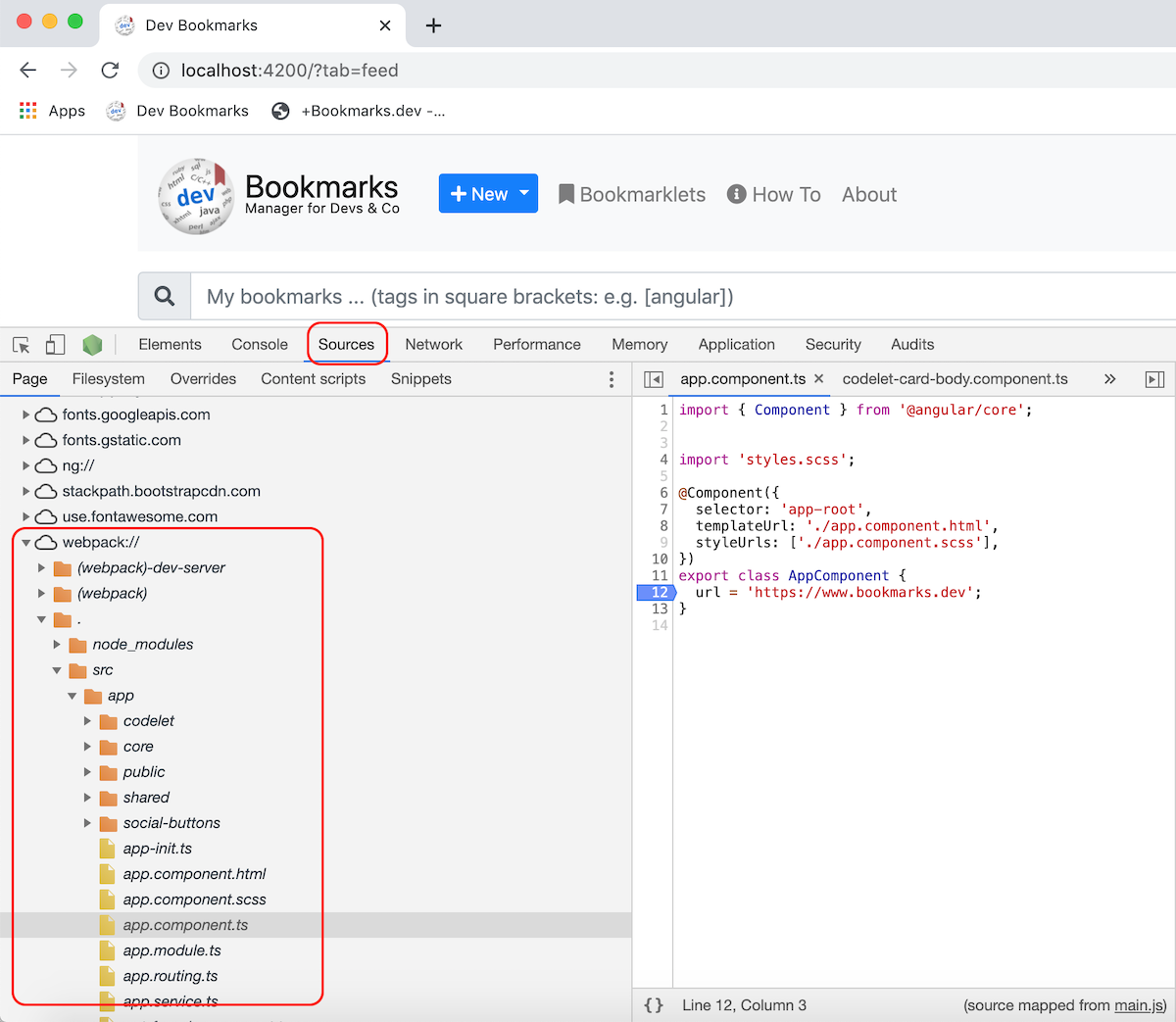1176x1022 pixels.
Task: Select the Snippets navigator tab
Action: 421,379
